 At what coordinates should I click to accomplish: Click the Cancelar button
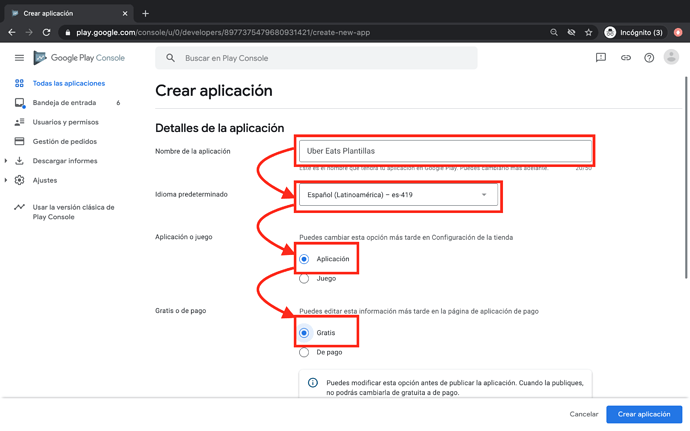584,414
